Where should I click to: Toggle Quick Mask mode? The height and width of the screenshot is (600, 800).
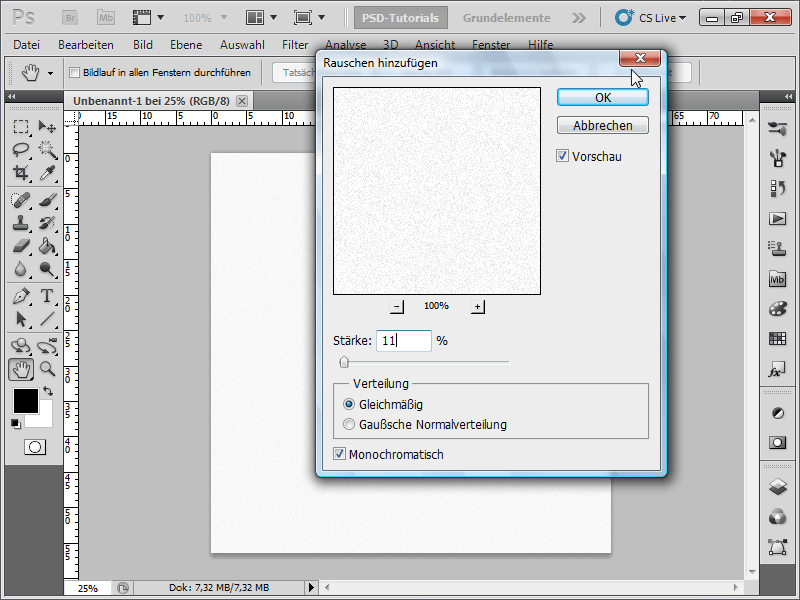pyautogui.click(x=35, y=447)
